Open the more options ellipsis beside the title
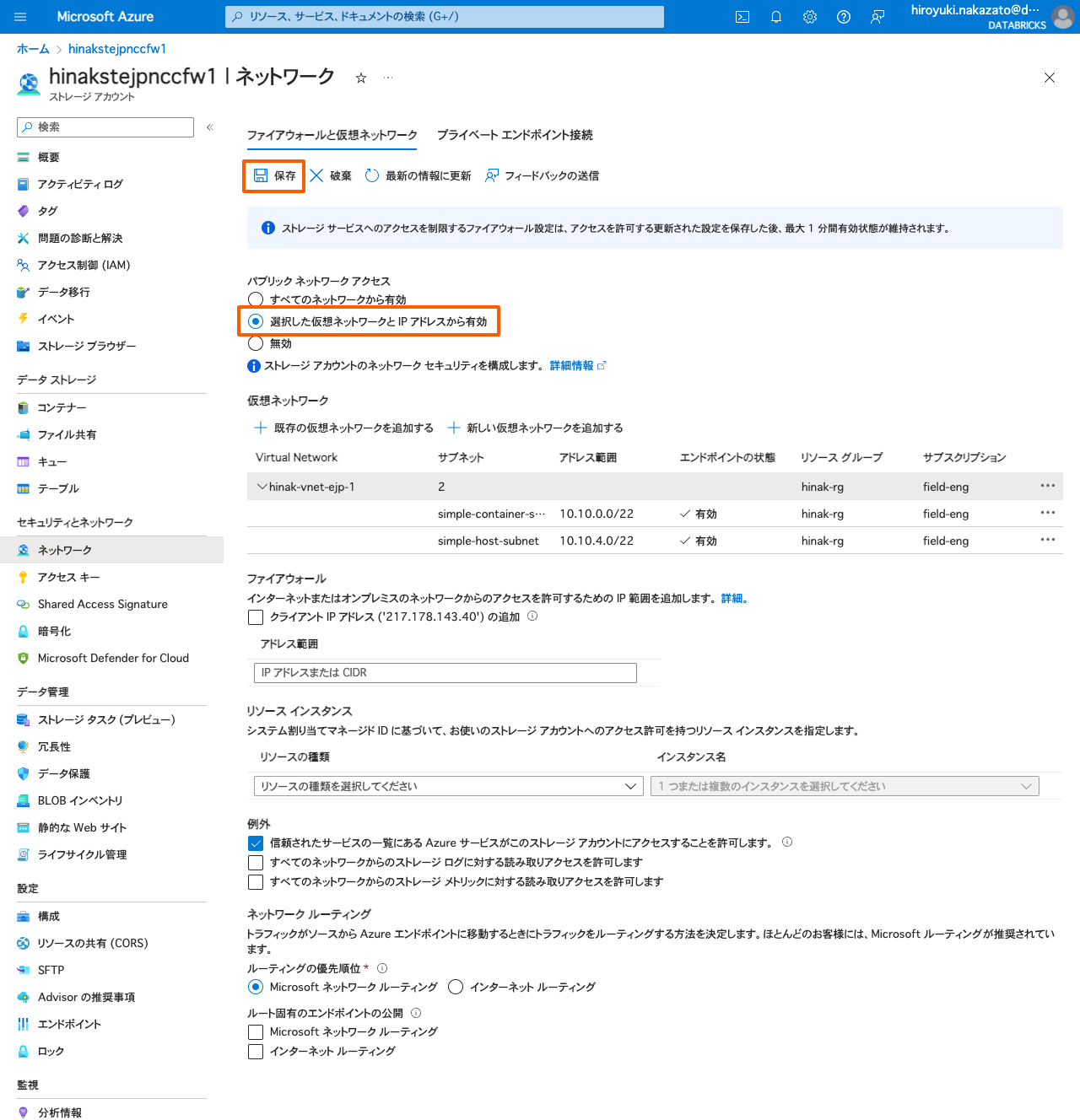The height and width of the screenshot is (1120, 1080). [388, 78]
